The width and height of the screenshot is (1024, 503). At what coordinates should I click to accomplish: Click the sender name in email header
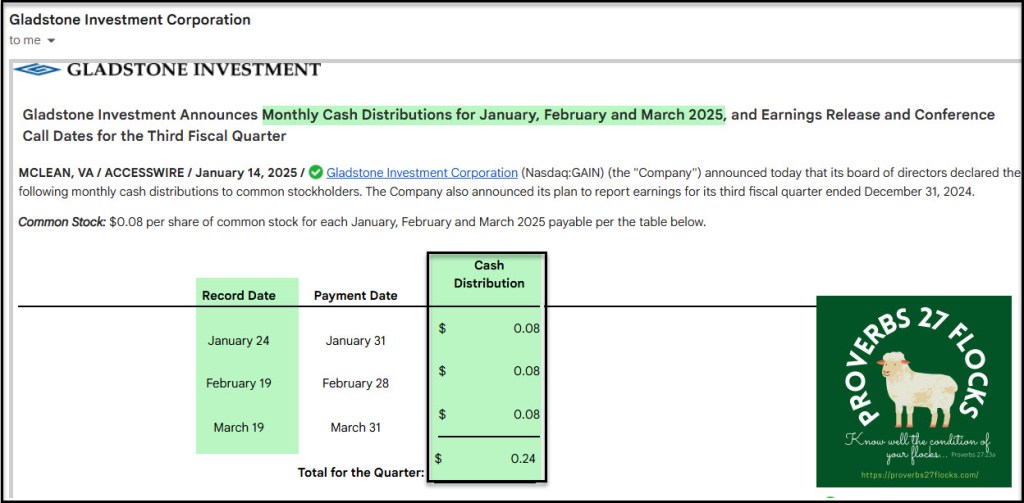pyautogui.click(x=130, y=20)
